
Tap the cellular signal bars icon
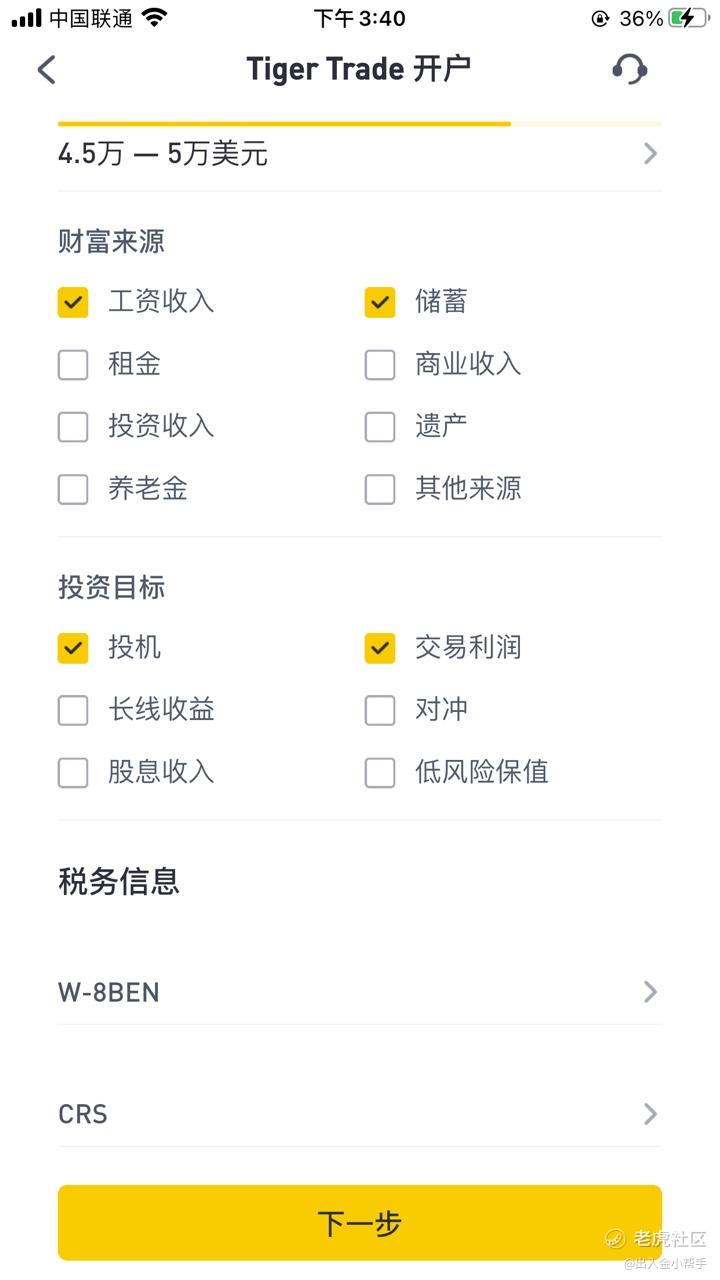pyautogui.click(x=27, y=18)
